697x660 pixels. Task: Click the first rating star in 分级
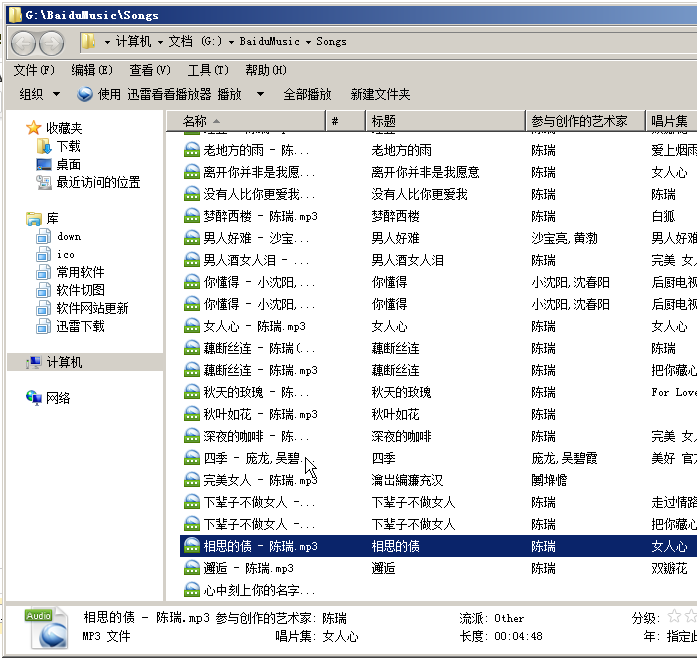(x=674, y=616)
